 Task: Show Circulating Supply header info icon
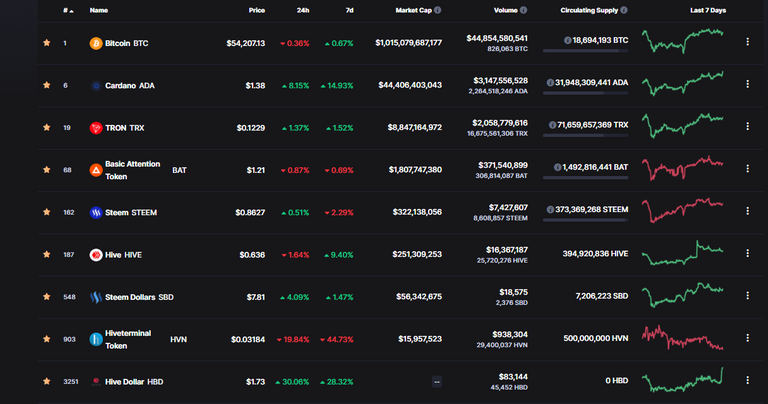click(x=624, y=10)
